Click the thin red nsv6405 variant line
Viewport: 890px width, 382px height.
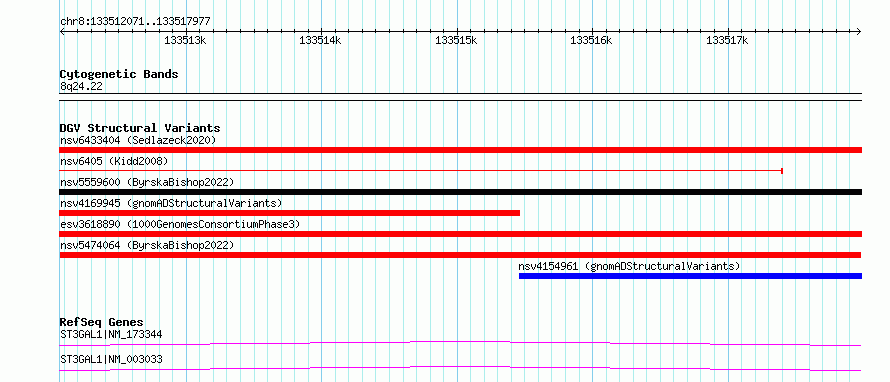[x=421, y=171]
